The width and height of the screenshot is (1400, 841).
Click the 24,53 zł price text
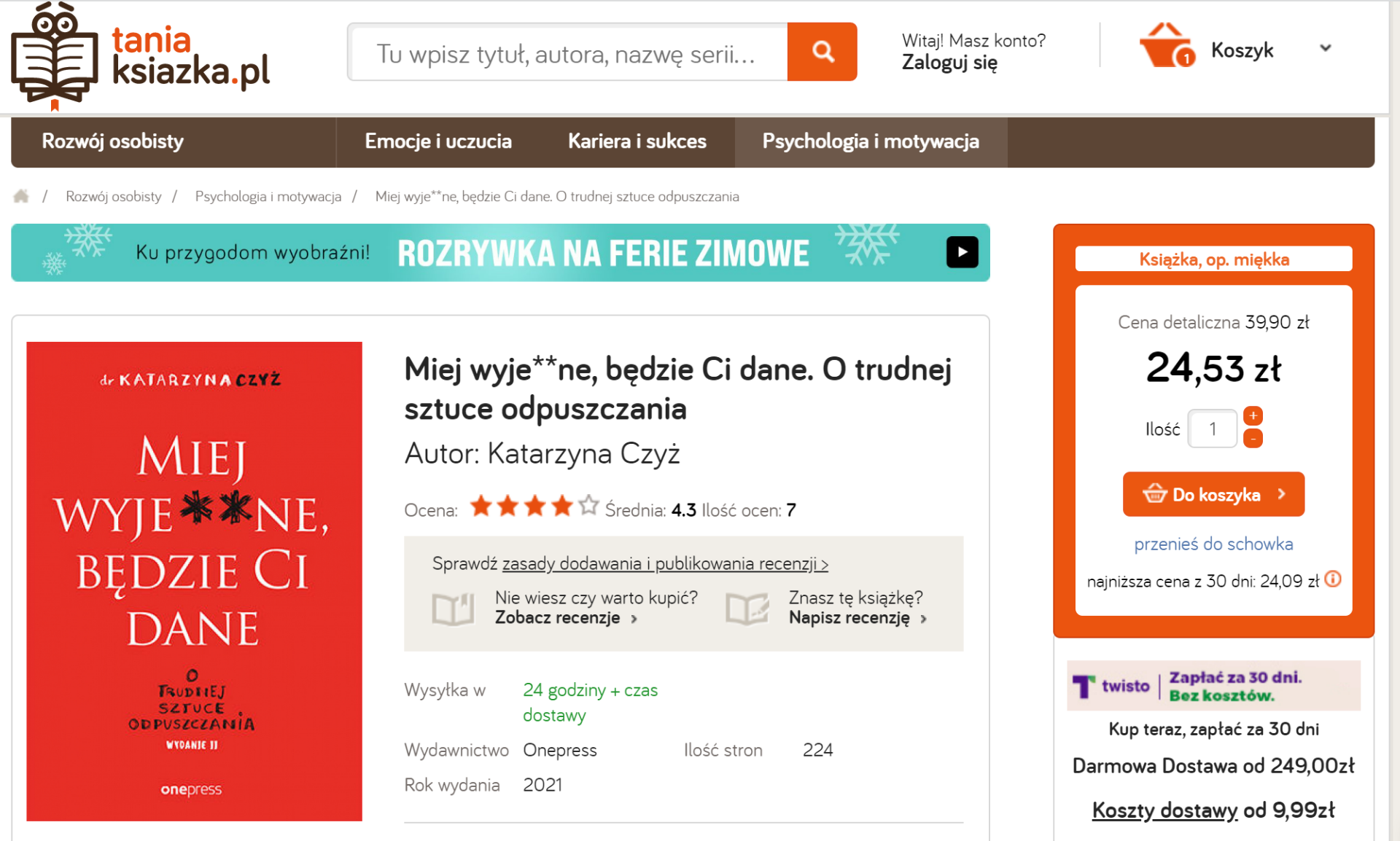tap(1213, 368)
